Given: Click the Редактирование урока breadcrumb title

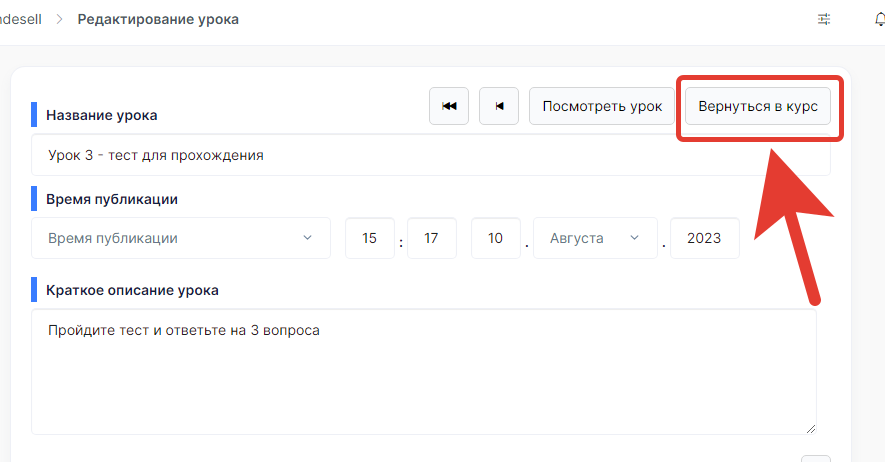Looking at the screenshot, I should pos(158,19).
